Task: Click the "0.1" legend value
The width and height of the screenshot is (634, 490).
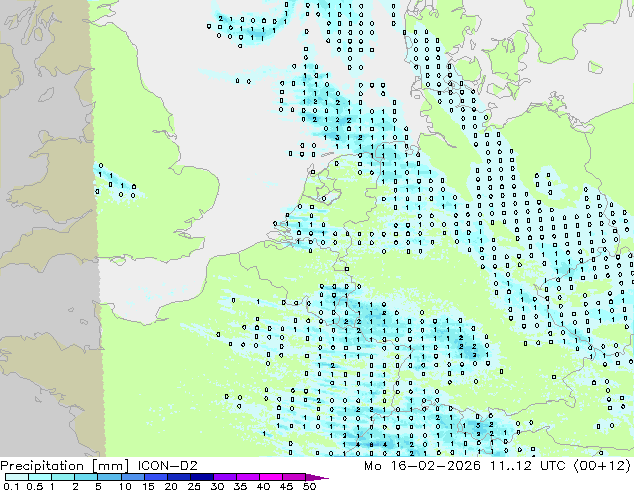Action: [x=11, y=486]
